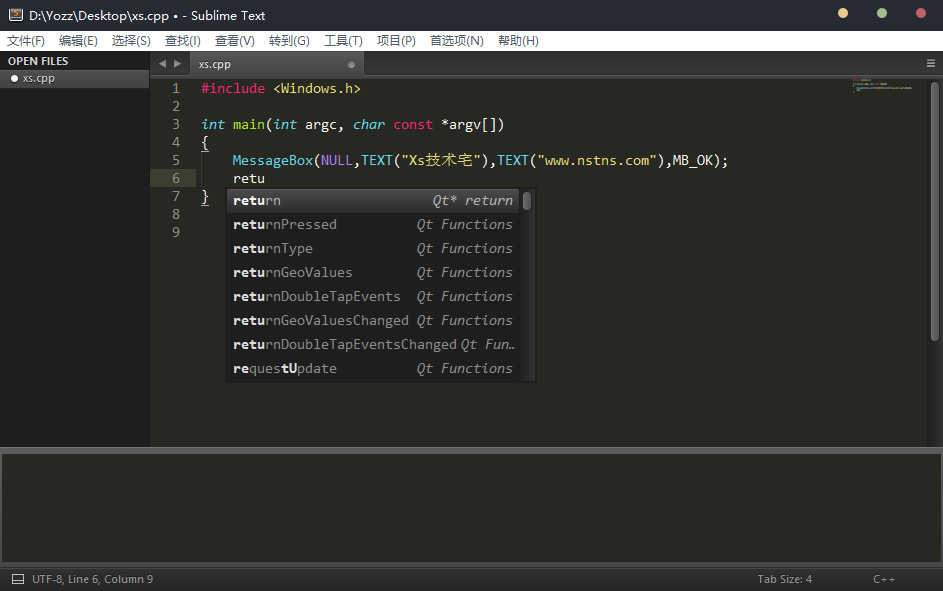Click 'UTF-8, Line 6, Column 9' status text
The width and height of the screenshot is (943, 591).
[93, 579]
